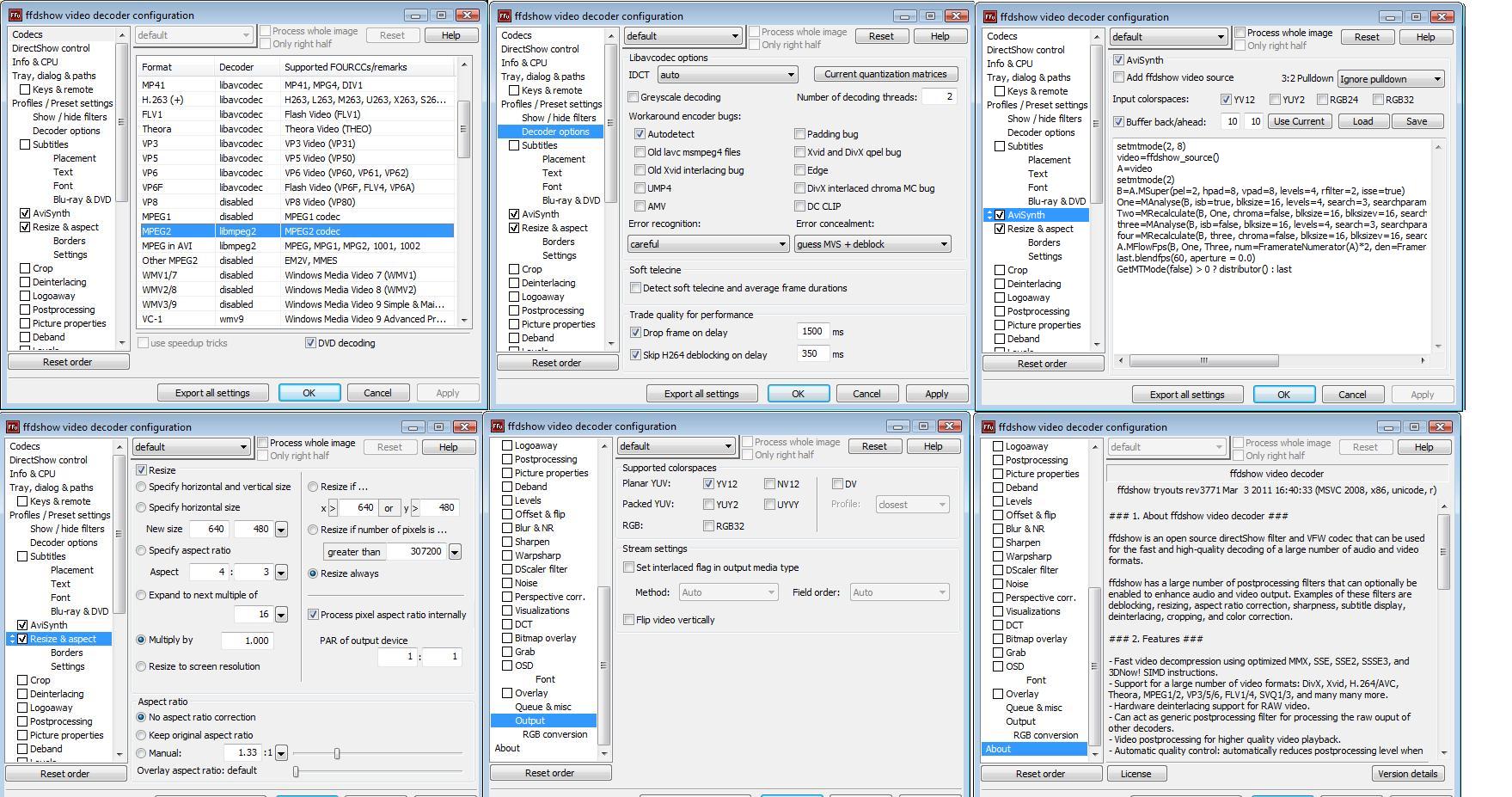Viewport: 1512px width, 797px height.
Task: Enable Detect soft telecine checkbox
Action: click(x=636, y=288)
